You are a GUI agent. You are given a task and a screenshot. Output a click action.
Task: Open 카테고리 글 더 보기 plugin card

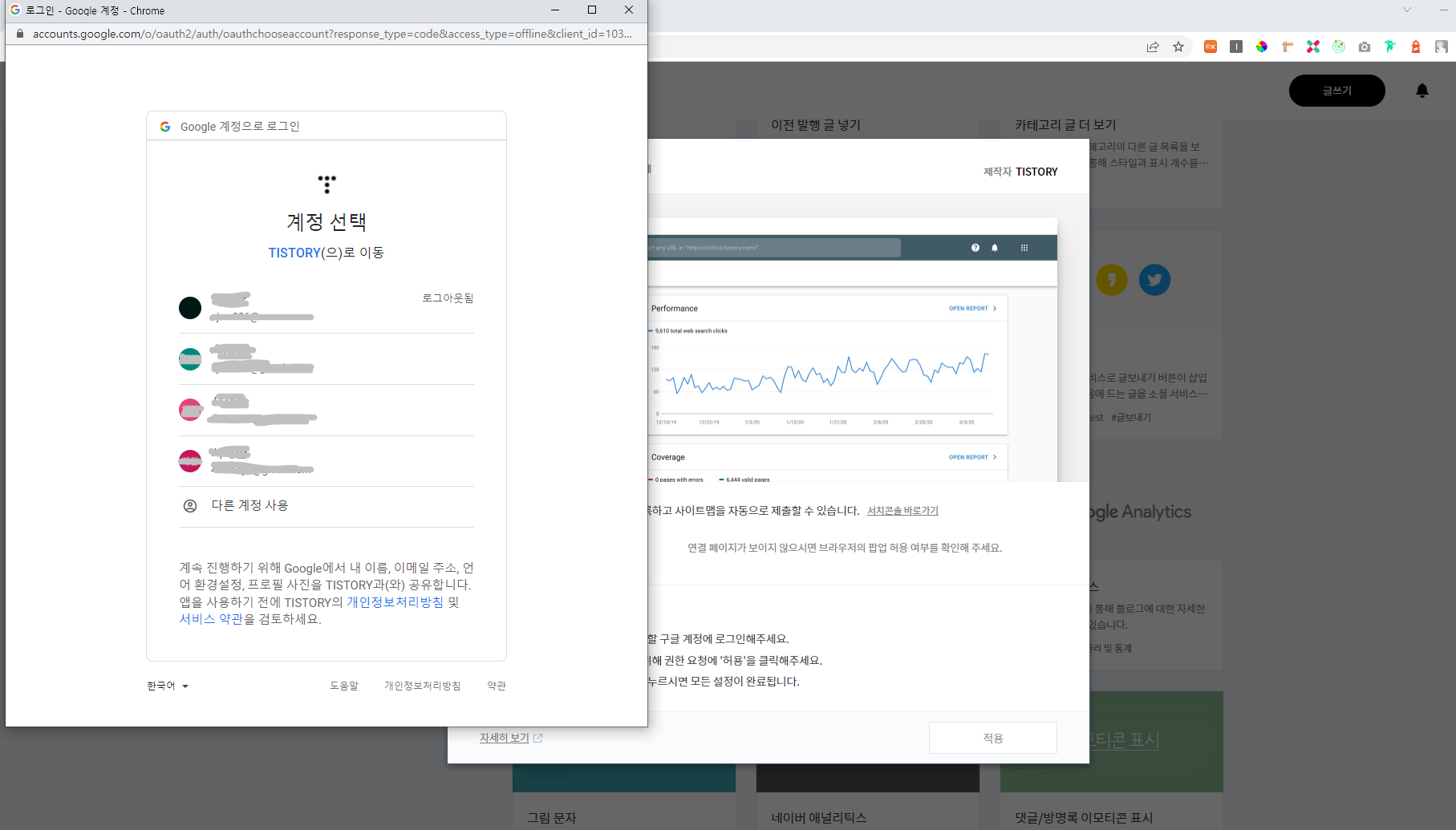1065,125
